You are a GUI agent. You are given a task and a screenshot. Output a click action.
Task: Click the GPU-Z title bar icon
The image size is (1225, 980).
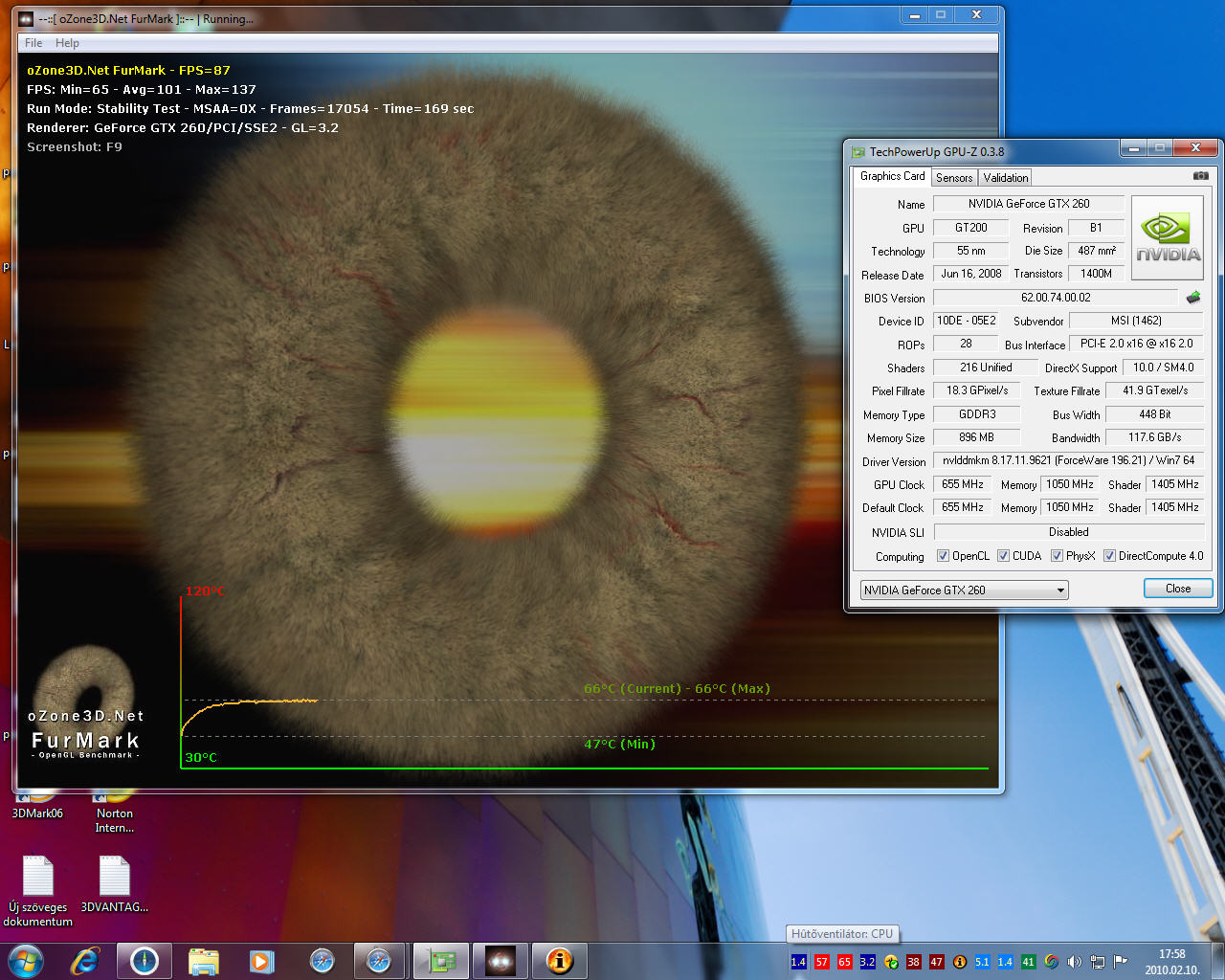857,151
